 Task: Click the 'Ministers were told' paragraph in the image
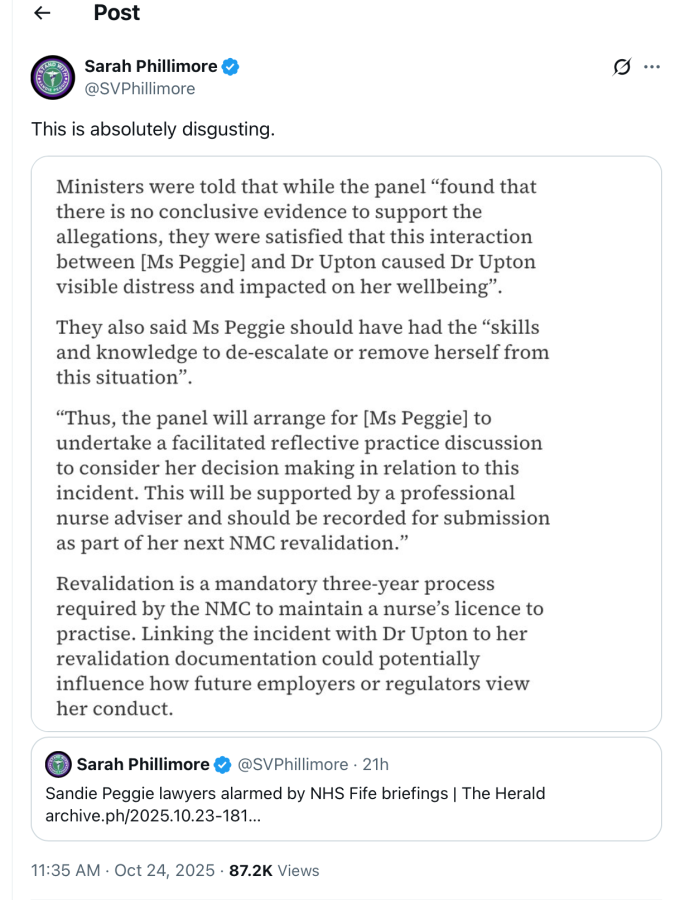click(x=296, y=236)
